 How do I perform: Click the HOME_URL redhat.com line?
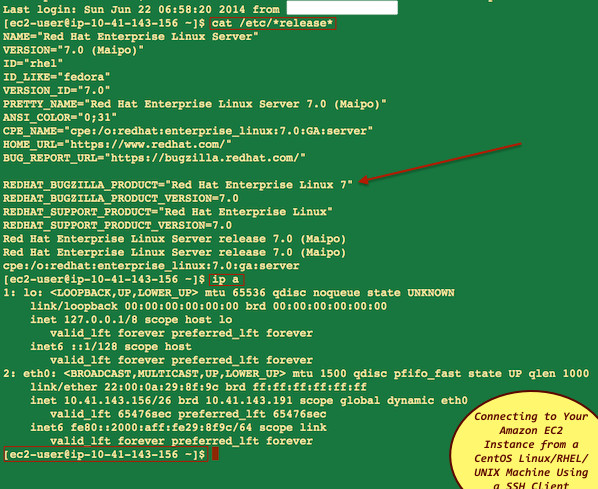coord(117,144)
